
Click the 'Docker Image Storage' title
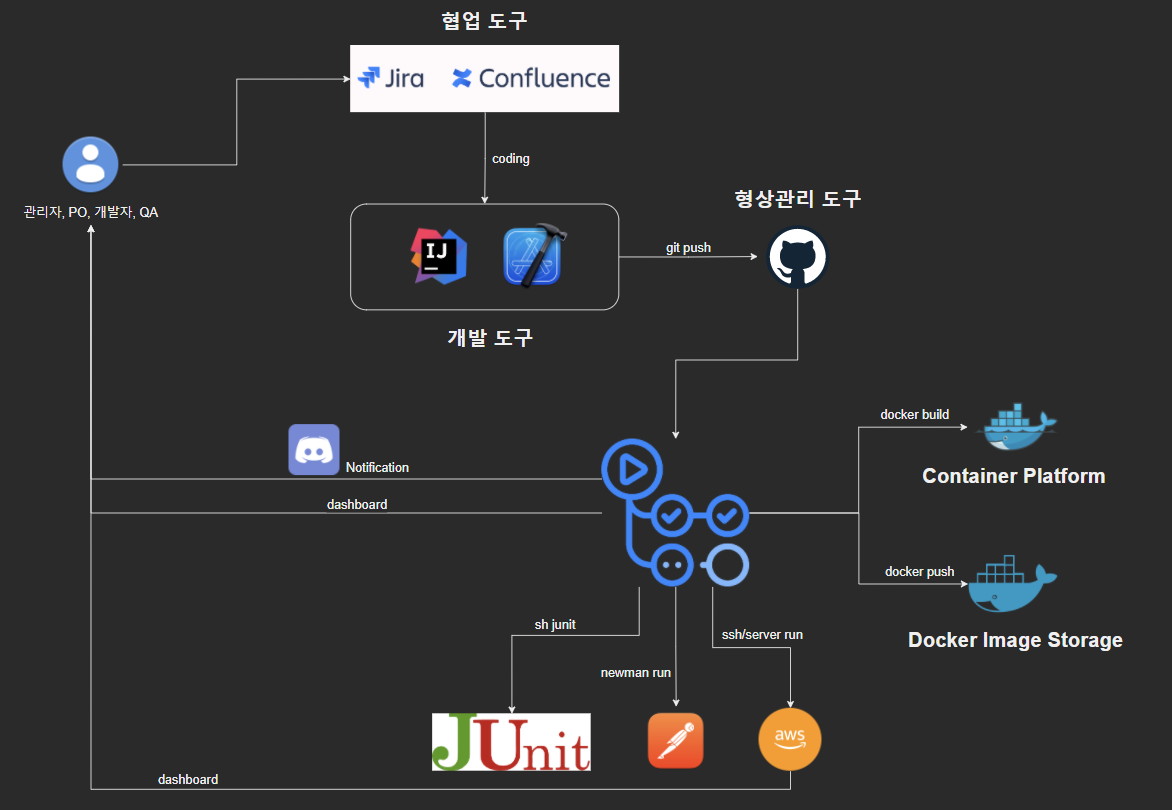[x=1015, y=640]
